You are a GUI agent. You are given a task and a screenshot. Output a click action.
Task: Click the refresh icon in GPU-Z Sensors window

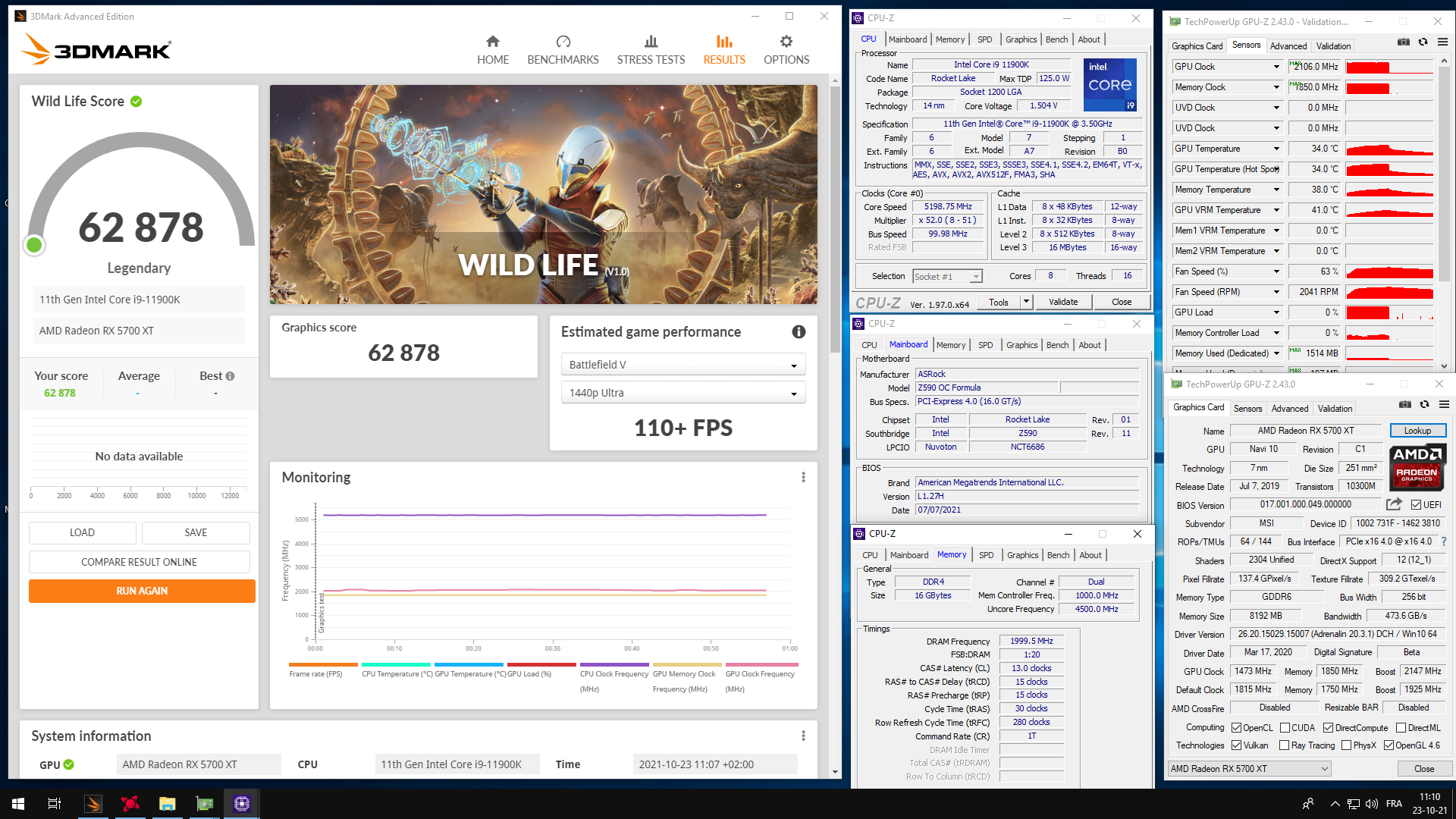click(1423, 42)
